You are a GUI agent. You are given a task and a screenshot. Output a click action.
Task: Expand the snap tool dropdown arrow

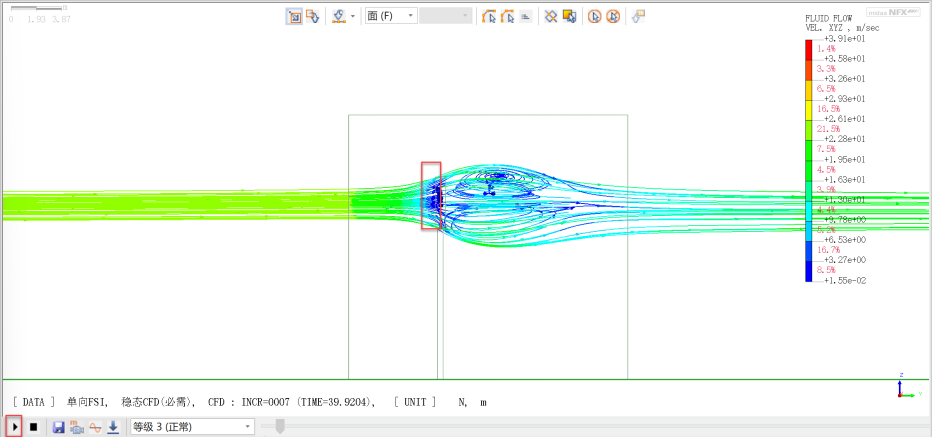tap(353, 17)
